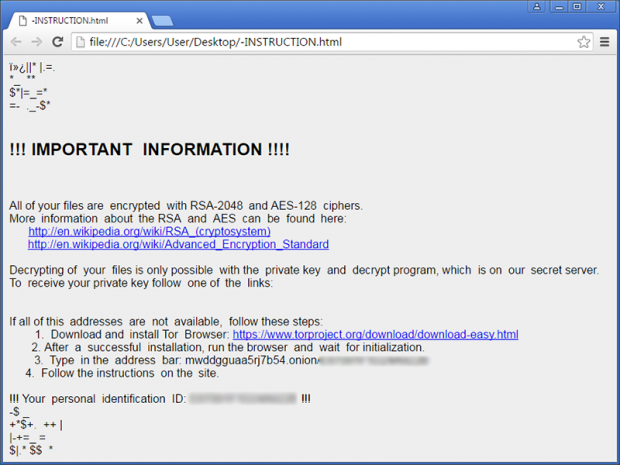Click the text 'mwddgguaa5rj7b54.onion' address
The image size is (620, 465).
click(x=250, y=360)
